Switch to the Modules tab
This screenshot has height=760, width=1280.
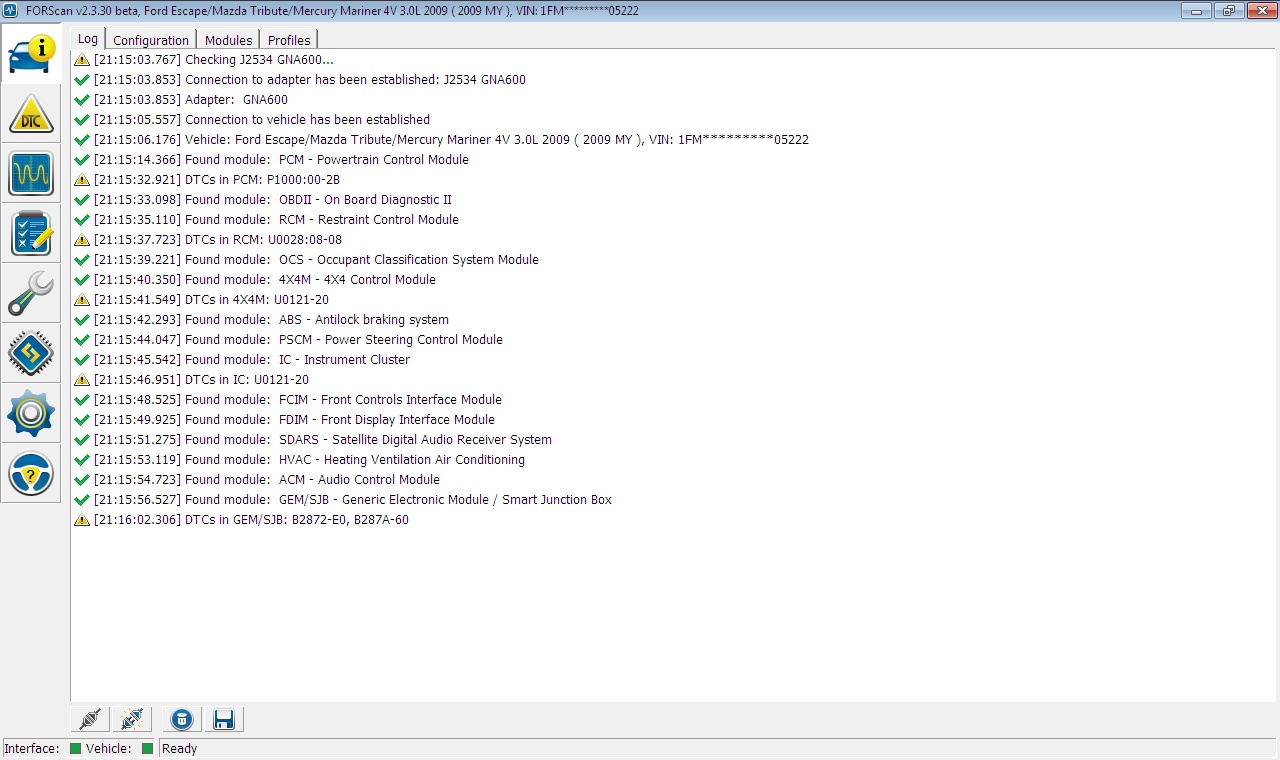coord(228,40)
